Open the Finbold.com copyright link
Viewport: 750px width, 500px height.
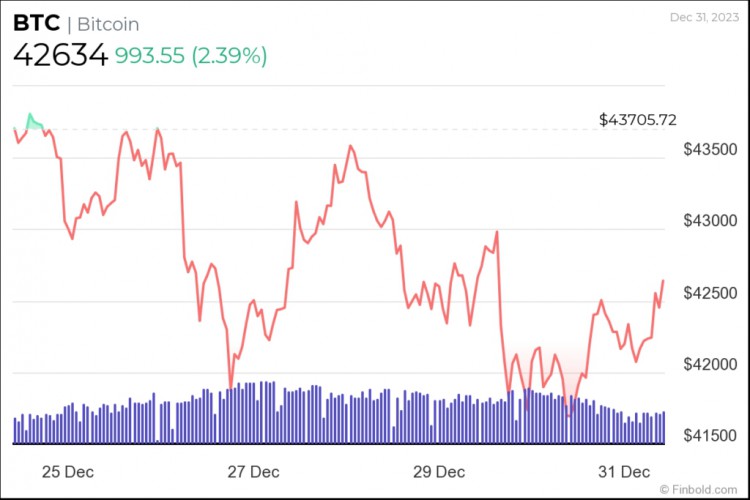699,489
